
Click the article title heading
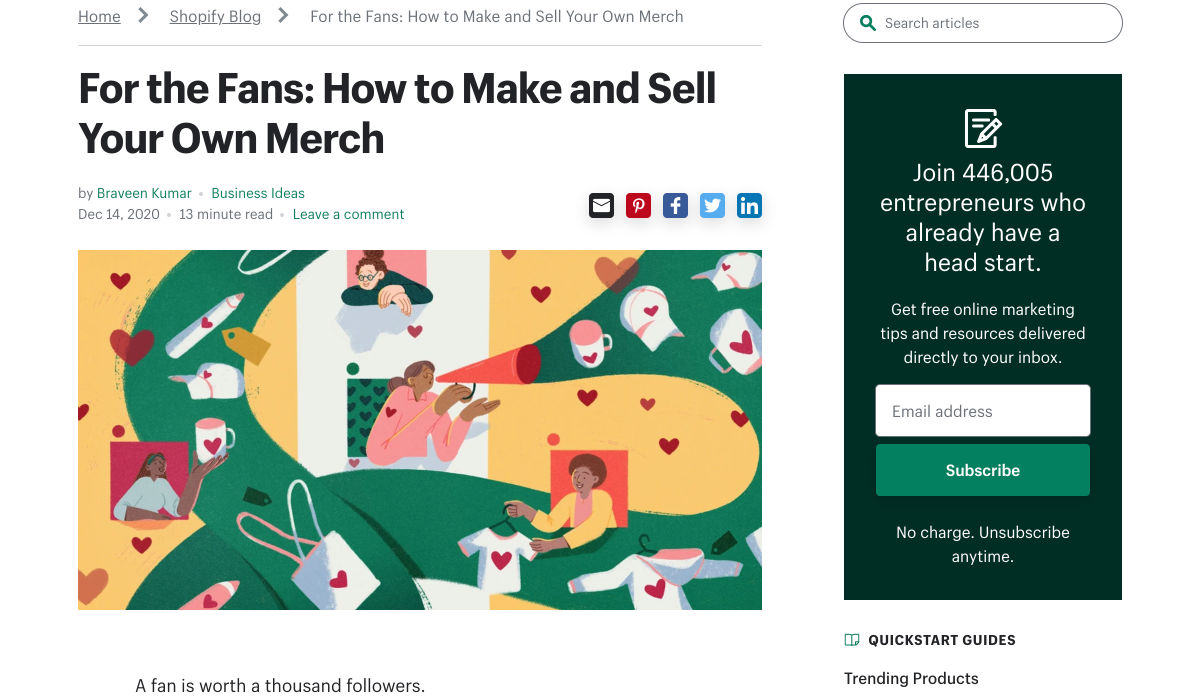[397, 113]
